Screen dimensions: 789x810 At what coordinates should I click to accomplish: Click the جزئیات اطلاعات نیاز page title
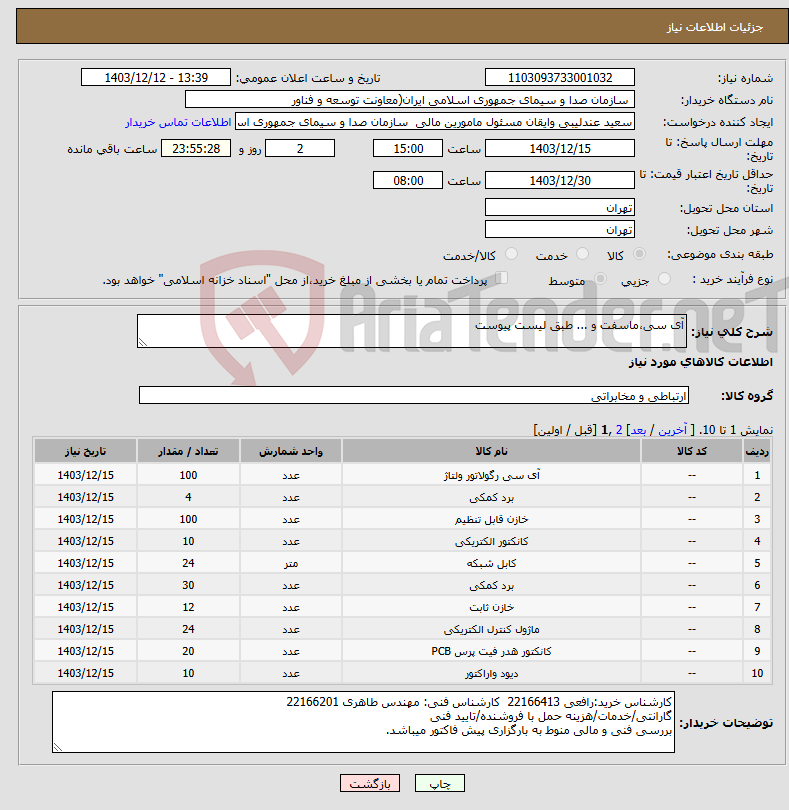point(715,27)
